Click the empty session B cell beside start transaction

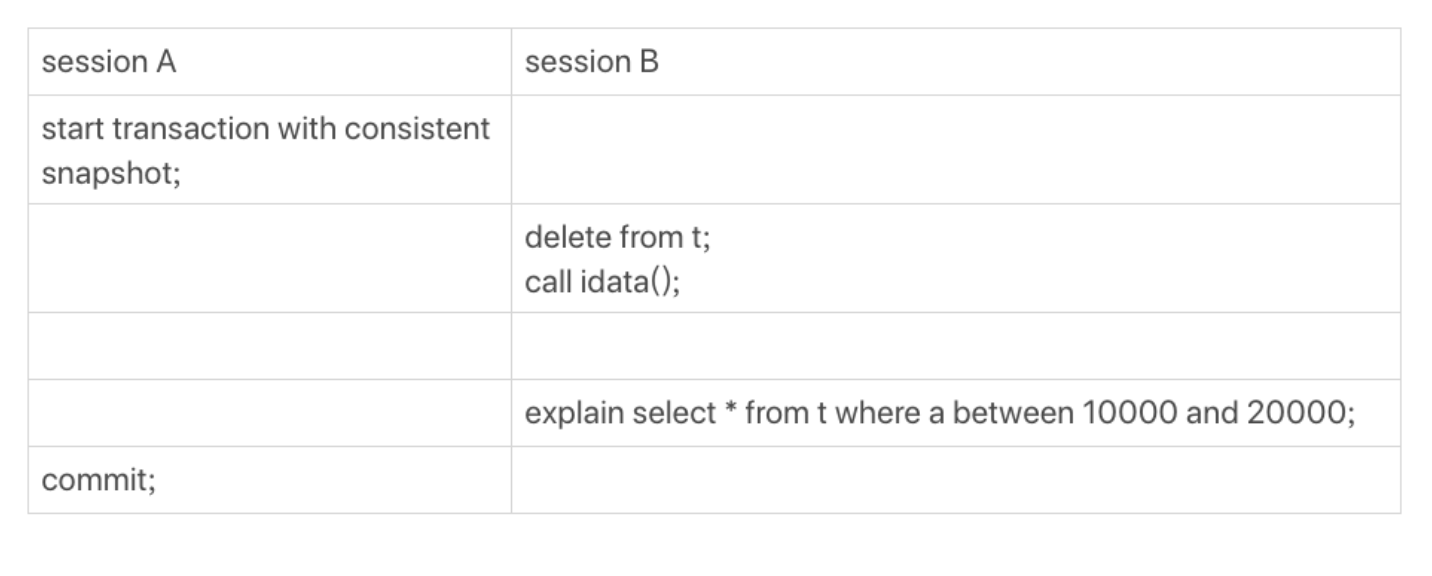(x=955, y=150)
